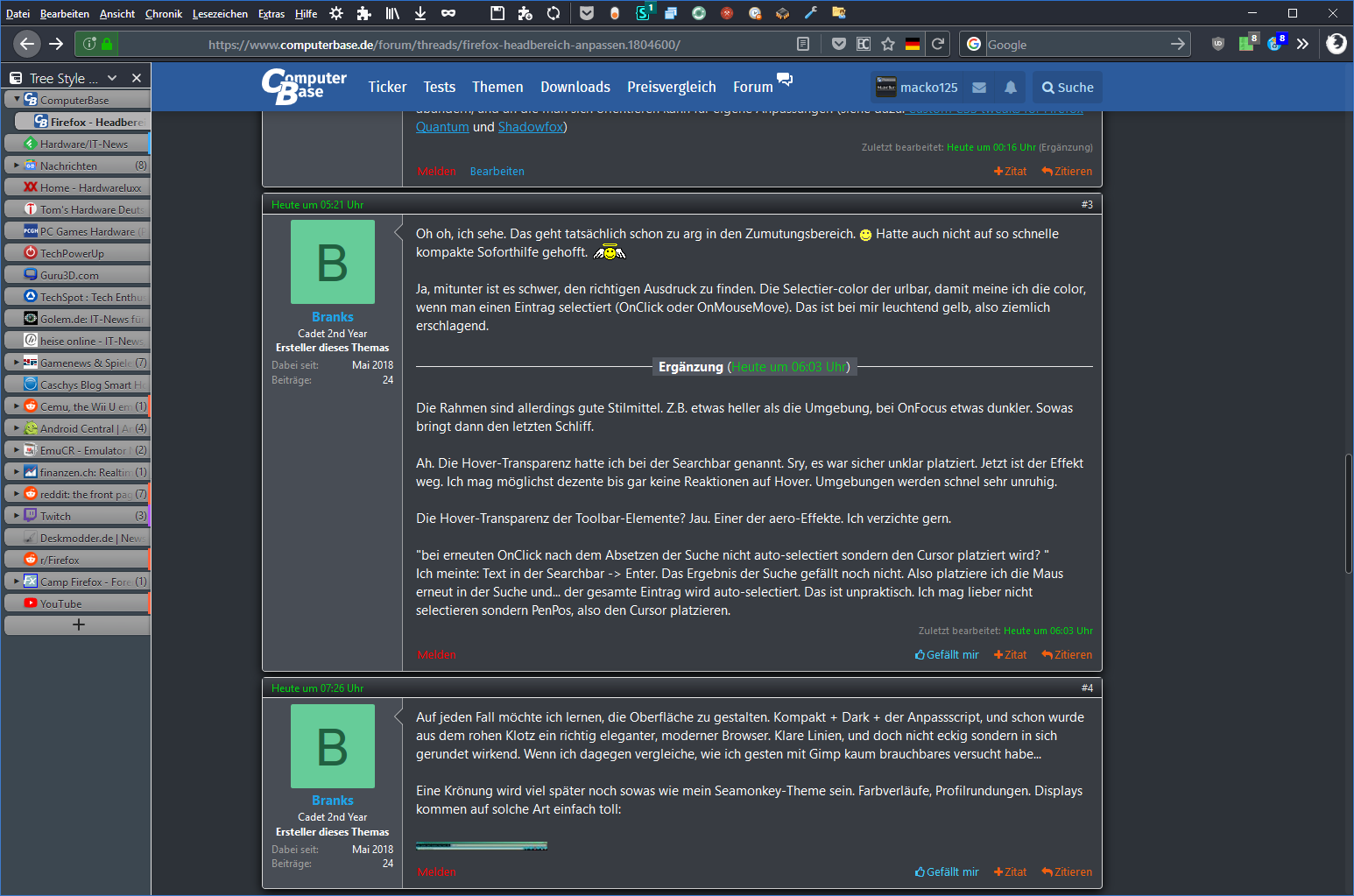Click the page vertical scrollbar thumb

click(1349, 513)
